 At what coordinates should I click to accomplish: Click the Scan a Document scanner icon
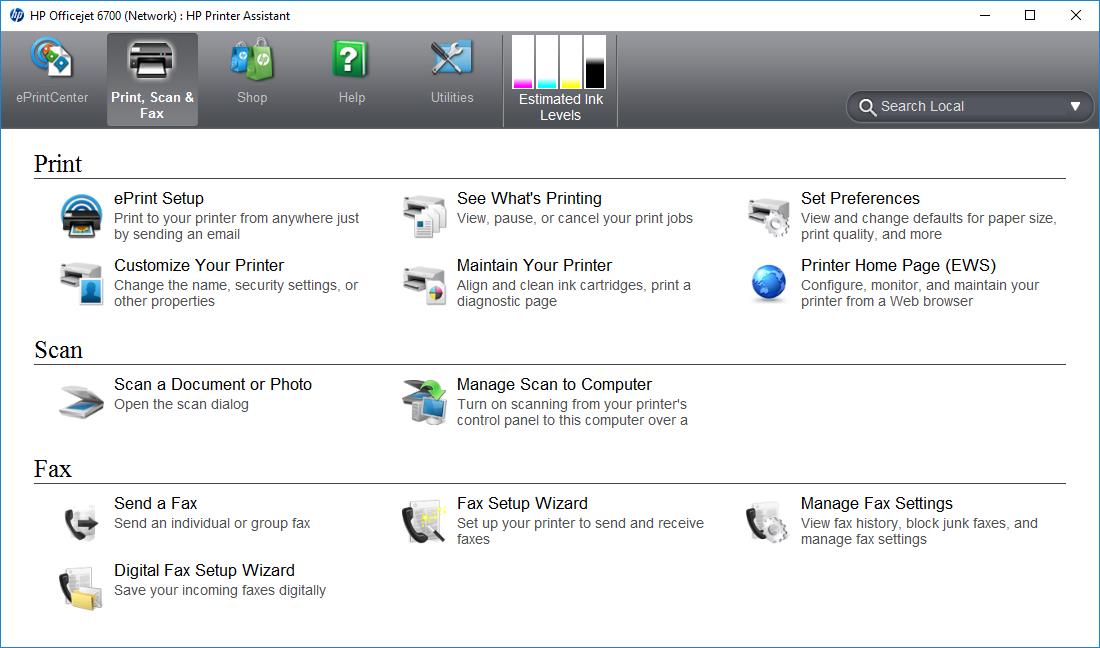coord(81,402)
